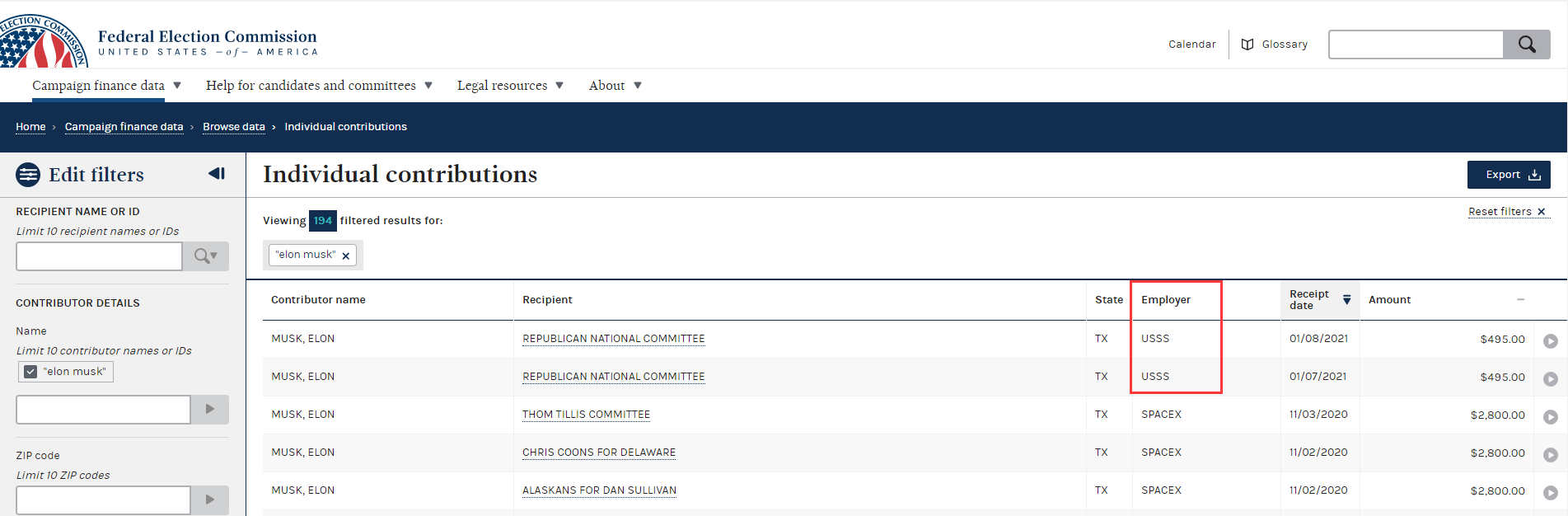Go to Browse data breadcrumb
This screenshot has height=516, width=1568.
click(x=234, y=127)
